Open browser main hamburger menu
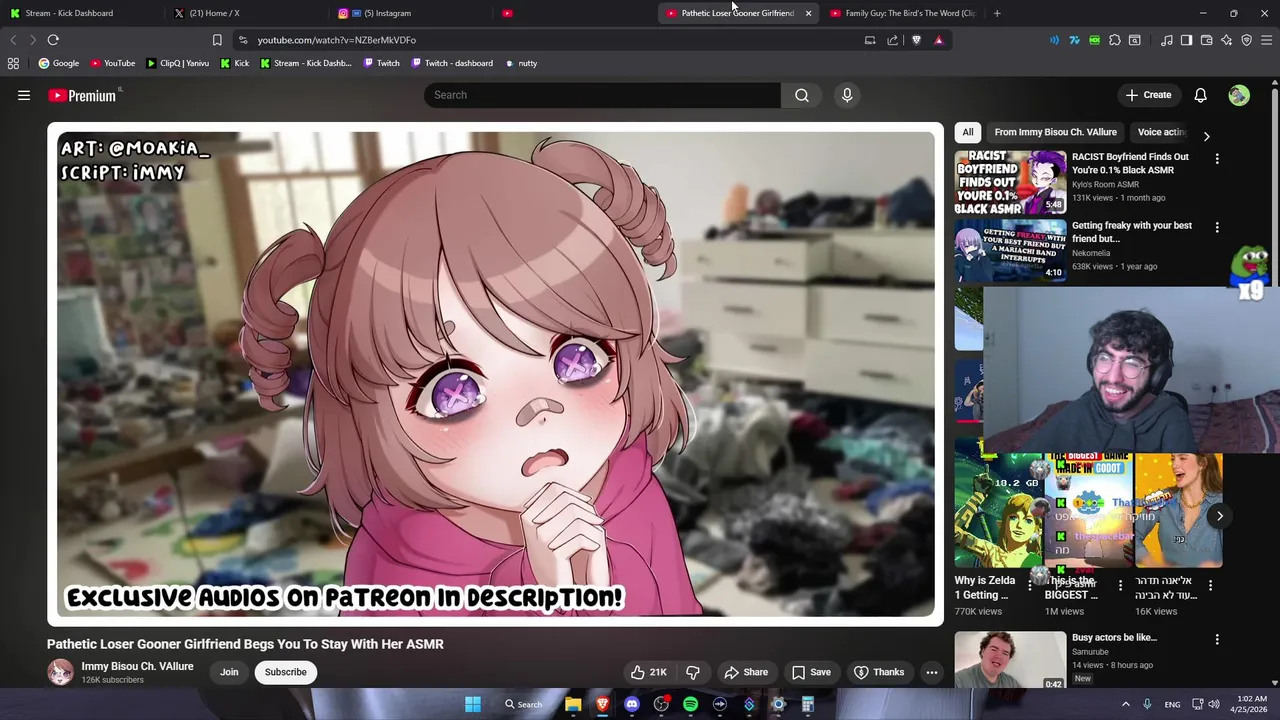 point(1267,40)
